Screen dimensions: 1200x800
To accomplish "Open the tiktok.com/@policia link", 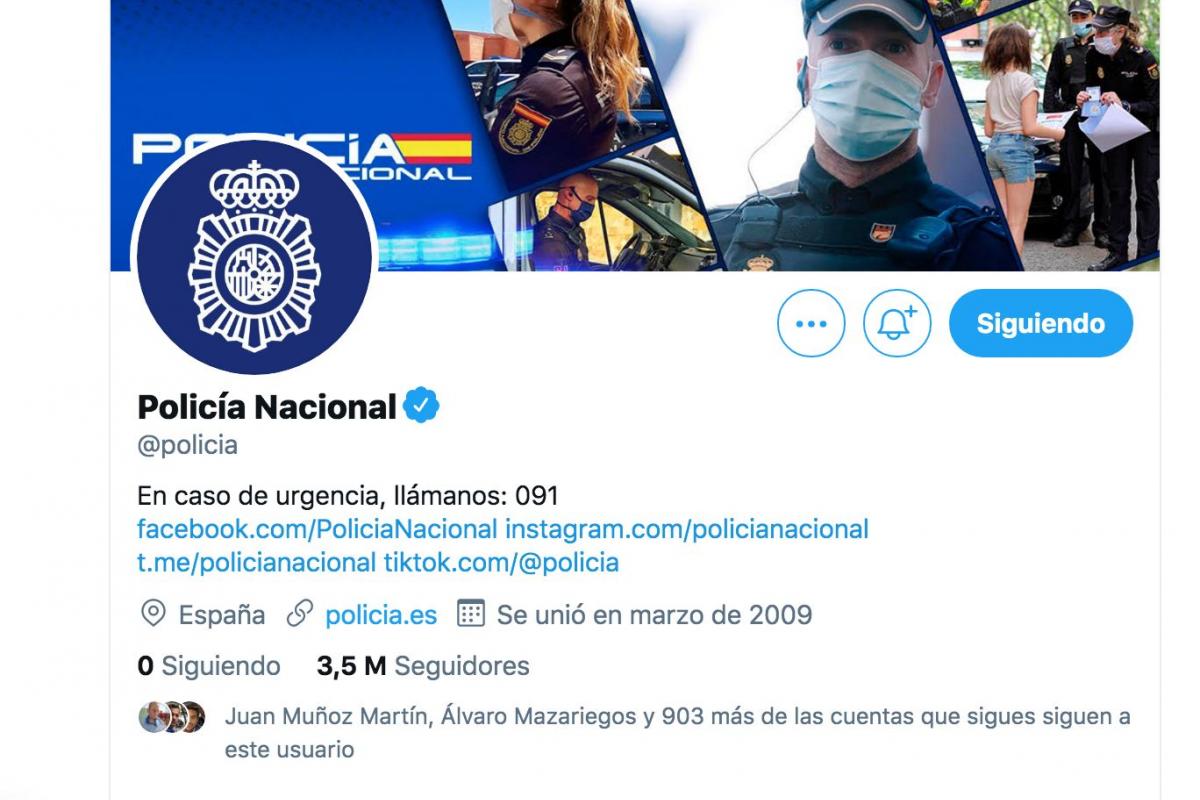I will pos(501,562).
